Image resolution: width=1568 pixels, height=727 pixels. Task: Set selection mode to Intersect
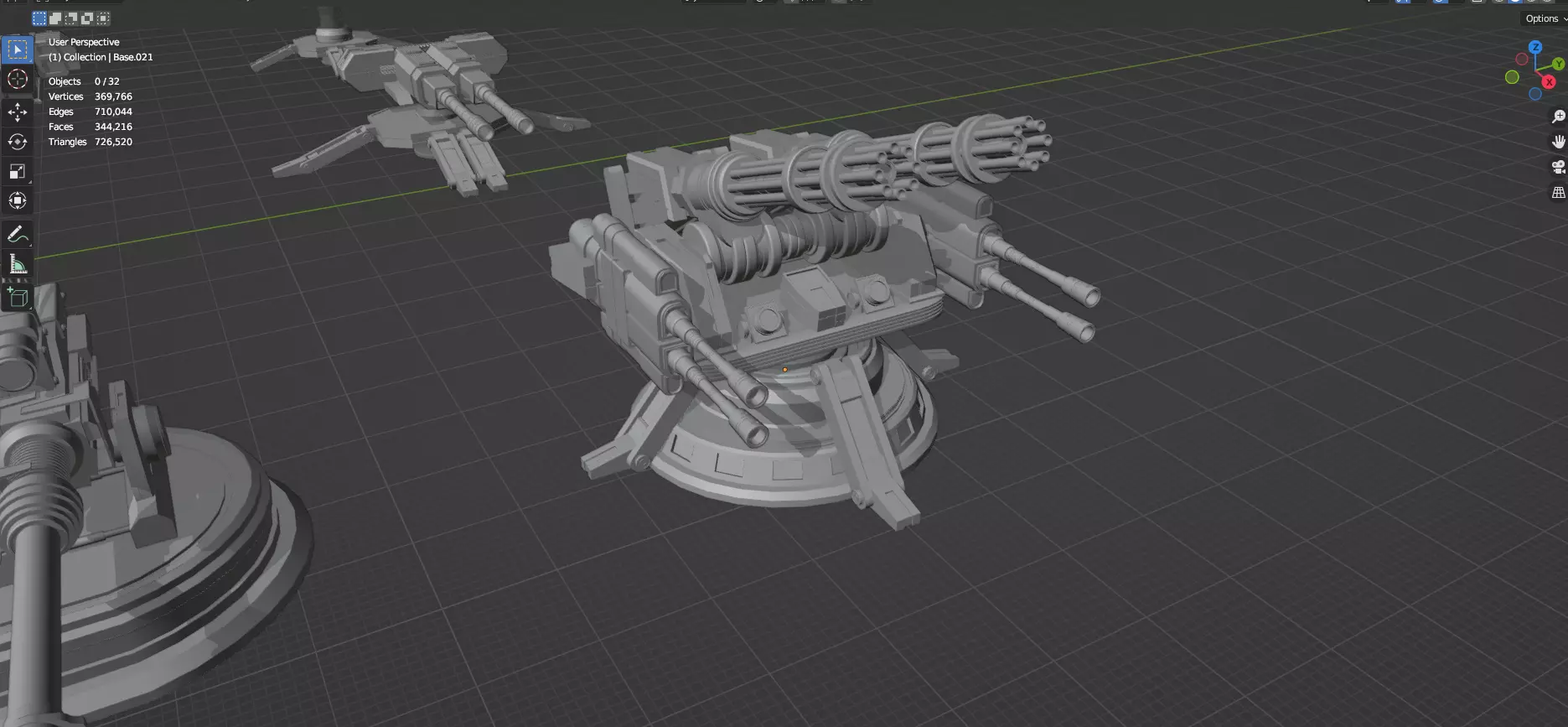(x=103, y=18)
